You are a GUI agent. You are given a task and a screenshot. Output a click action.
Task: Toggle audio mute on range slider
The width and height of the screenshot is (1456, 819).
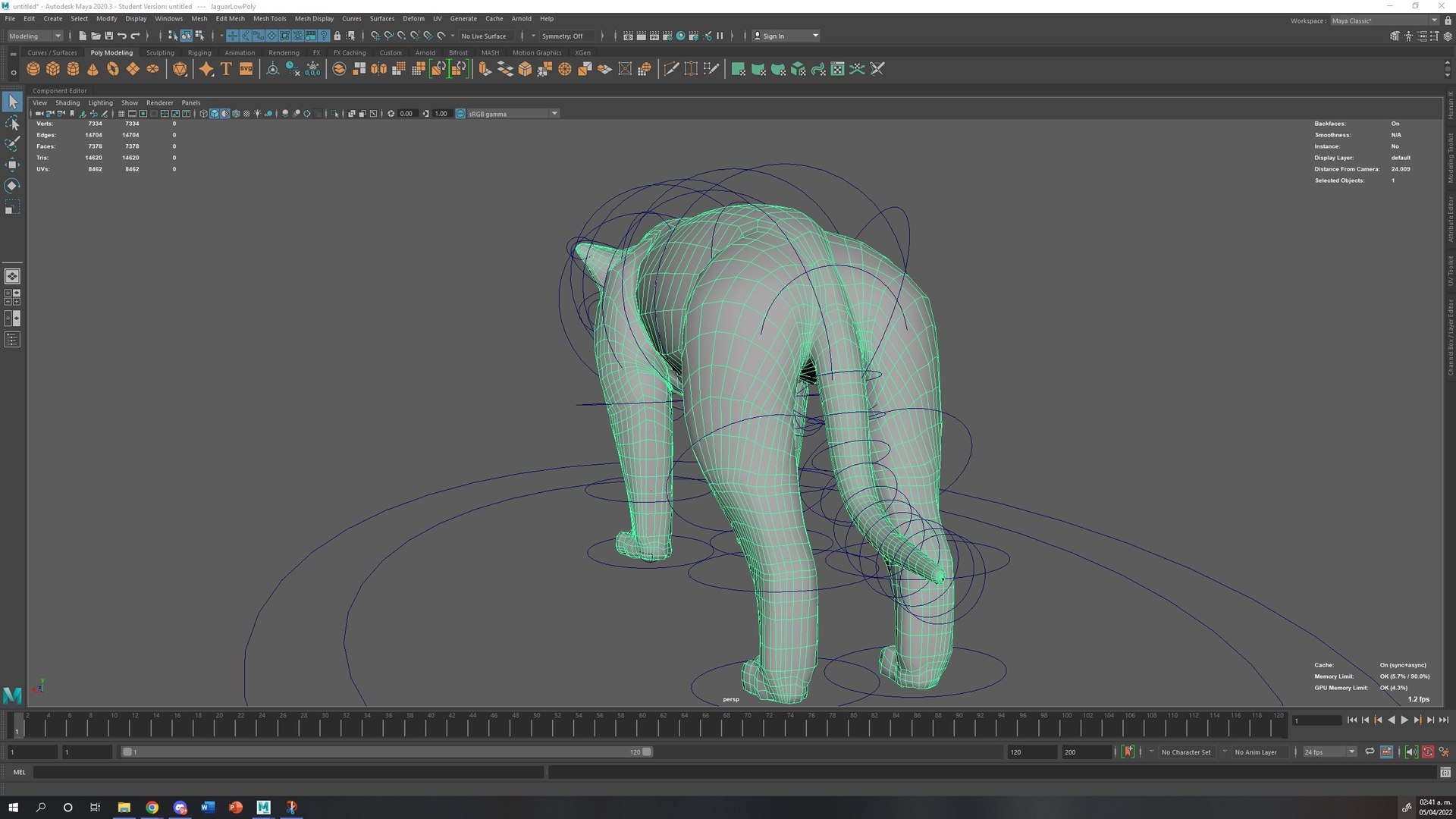point(1410,752)
